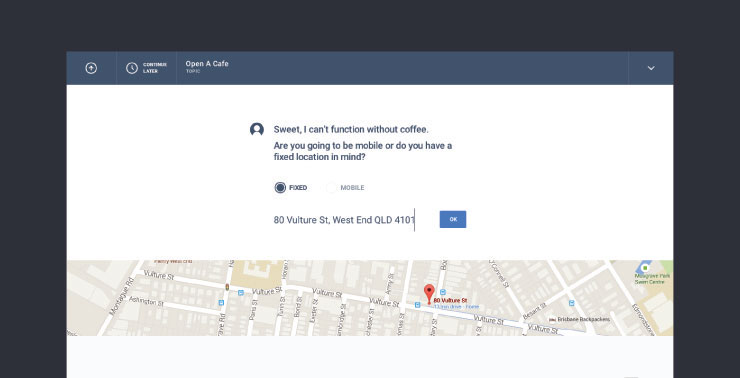Click the transit stop icon right of the pin
This screenshot has height=378, width=740.
coord(443,293)
